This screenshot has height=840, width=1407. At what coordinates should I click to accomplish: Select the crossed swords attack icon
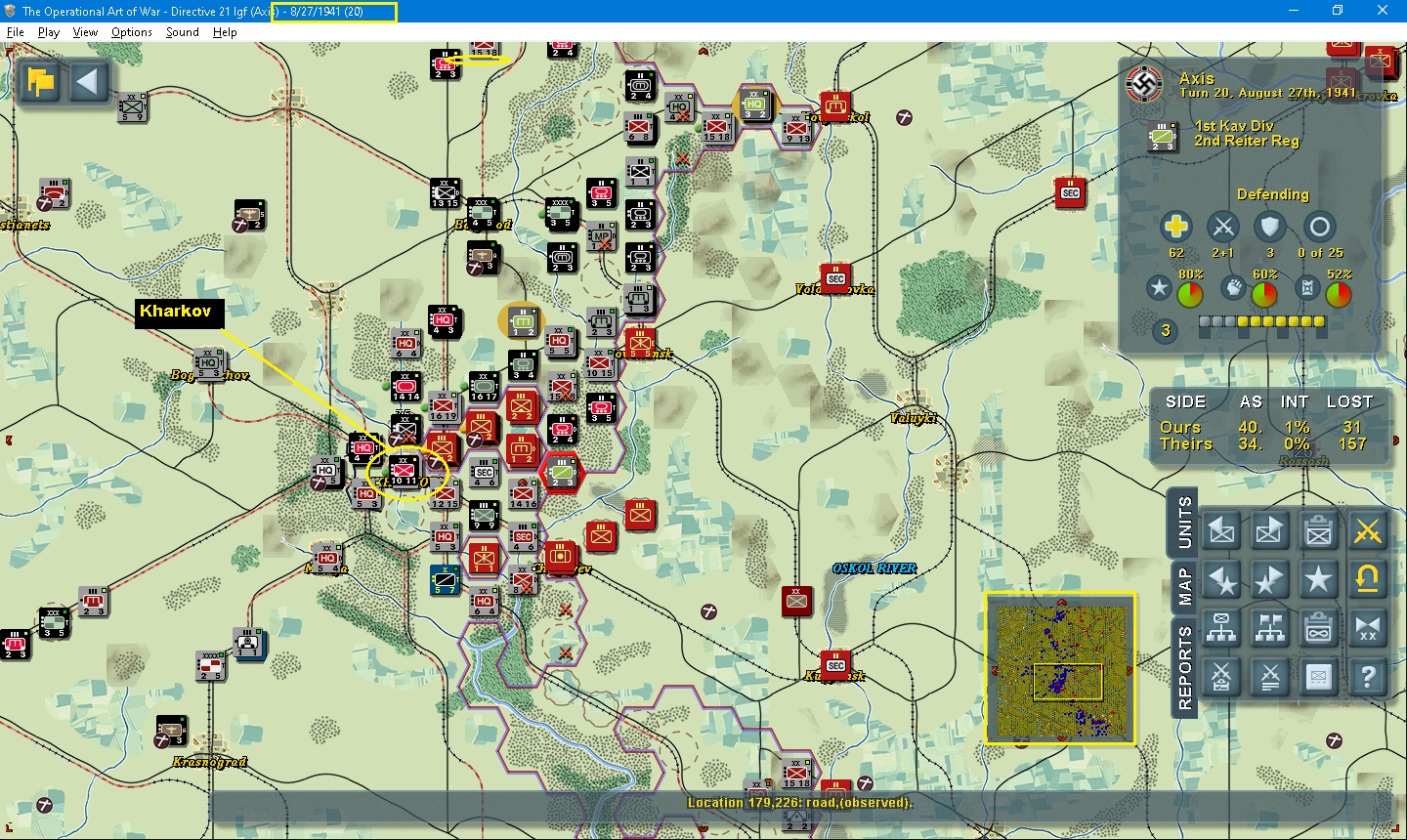coord(1368,530)
